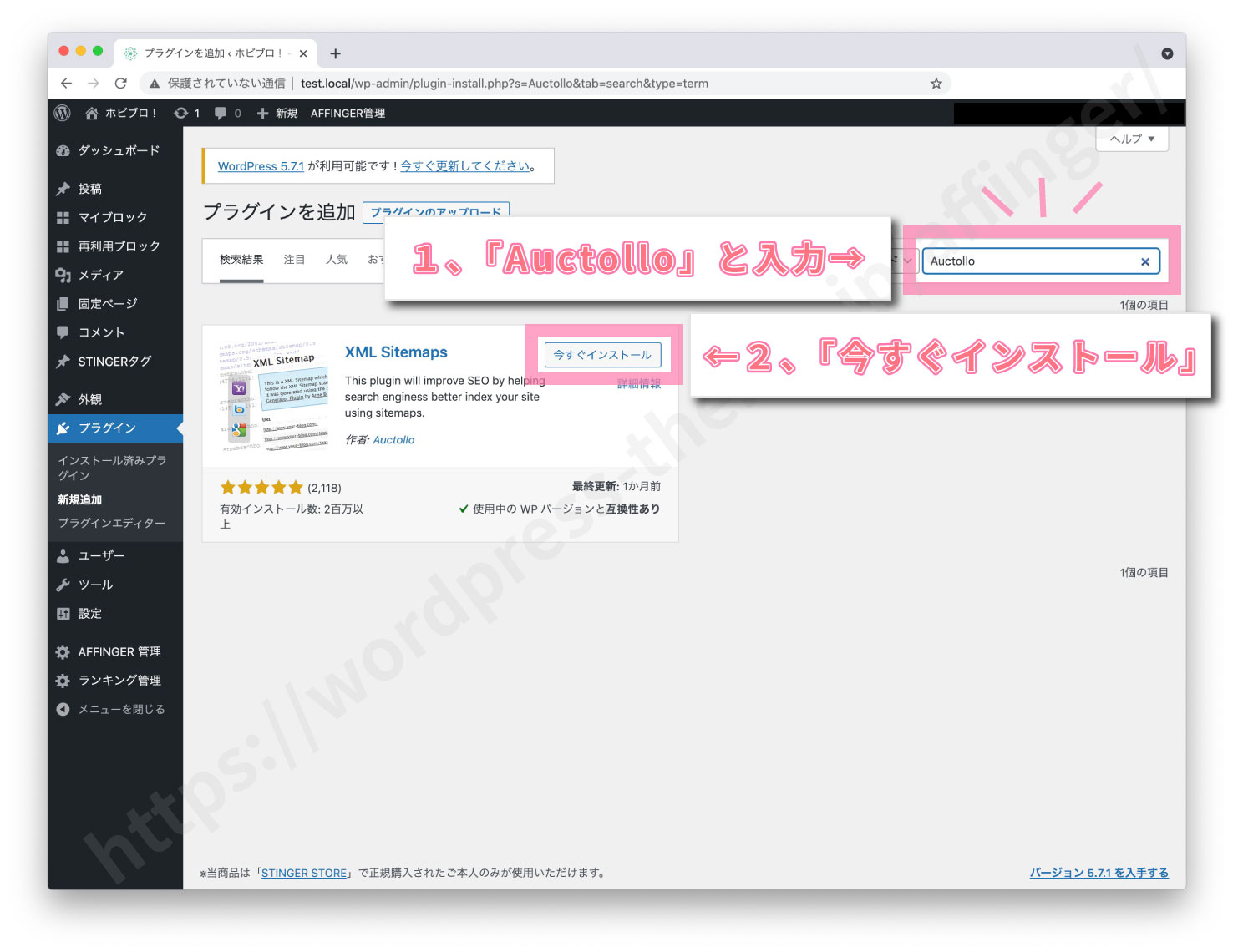Bookmark the page with the star icon
The image size is (1233, 952).
coord(936,84)
